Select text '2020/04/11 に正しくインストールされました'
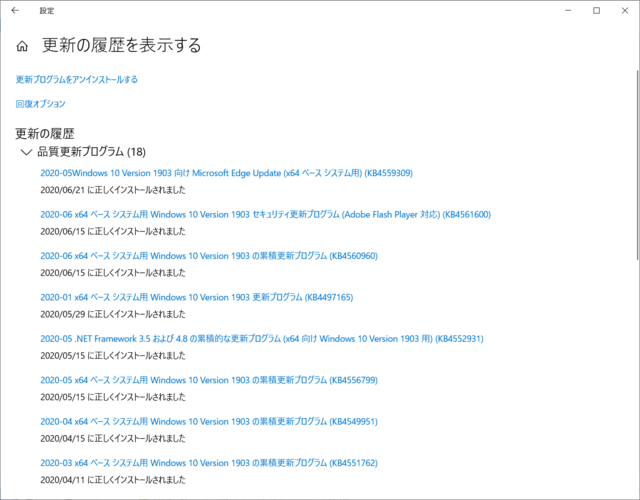This screenshot has width=640, height=500. point(113,480)
